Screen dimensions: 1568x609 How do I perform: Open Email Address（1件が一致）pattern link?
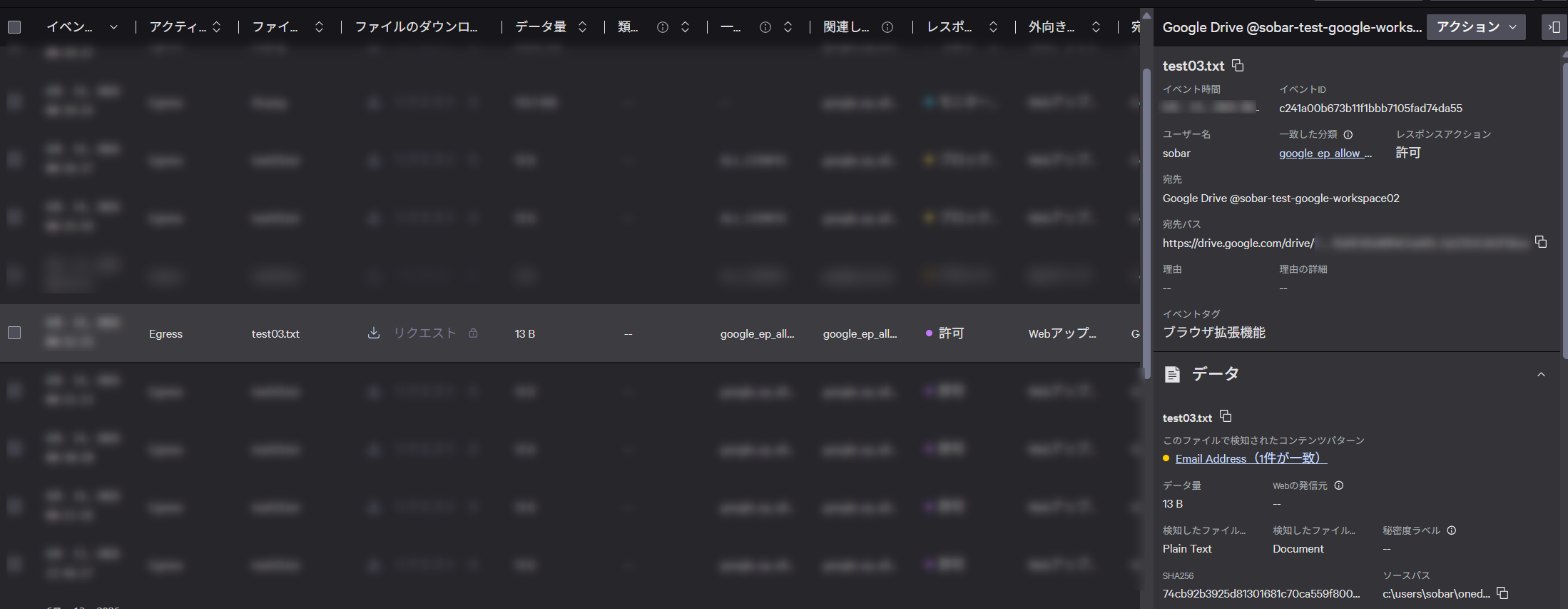point(1251,458)
